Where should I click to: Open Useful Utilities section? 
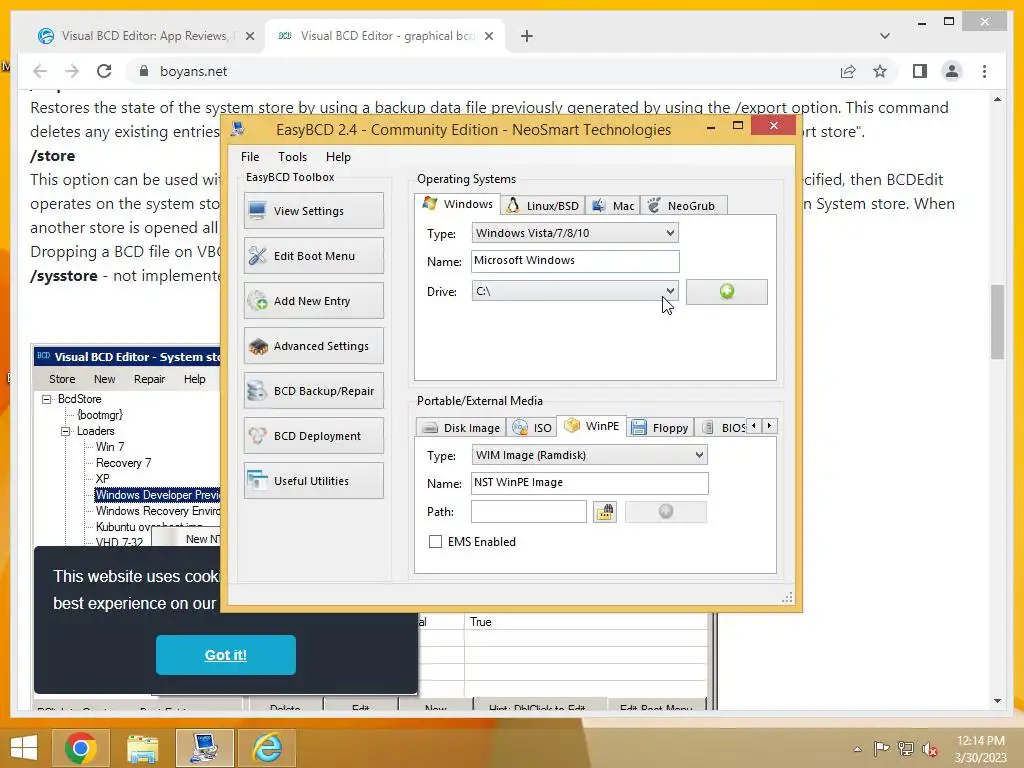[313, 481]
